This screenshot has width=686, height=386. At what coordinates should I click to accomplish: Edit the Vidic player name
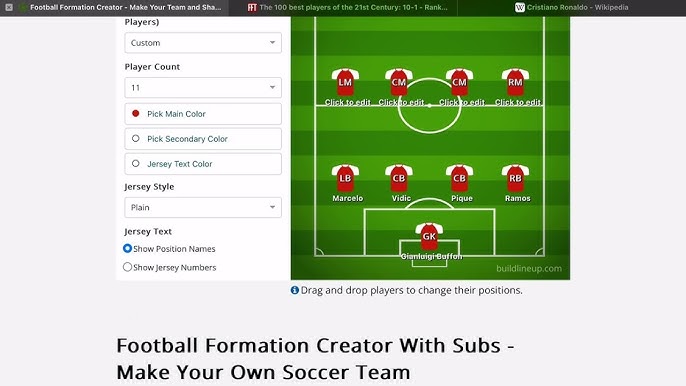tap(401, 198)
